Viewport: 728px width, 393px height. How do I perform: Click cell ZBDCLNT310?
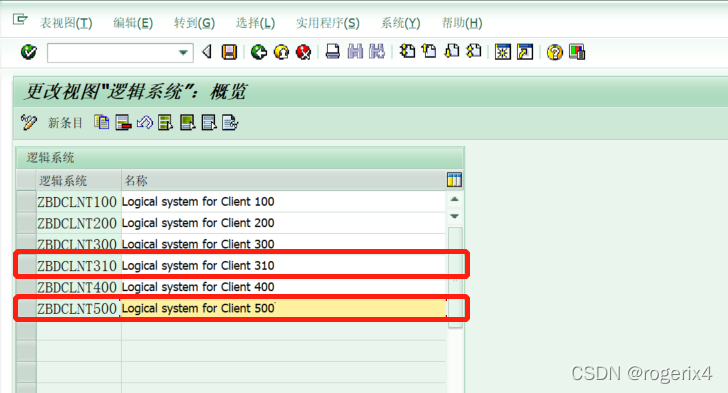78,266
